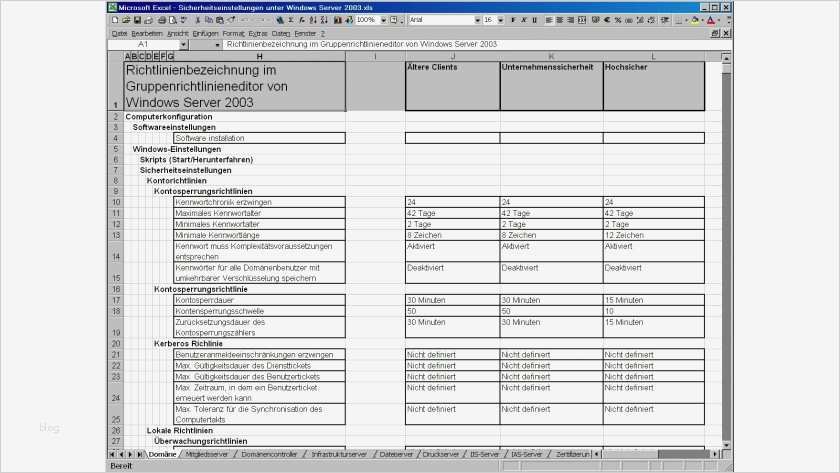This screenshot has width=840, height=473.
Task: Run the Spelling check icon
Action: pos(184,20)
